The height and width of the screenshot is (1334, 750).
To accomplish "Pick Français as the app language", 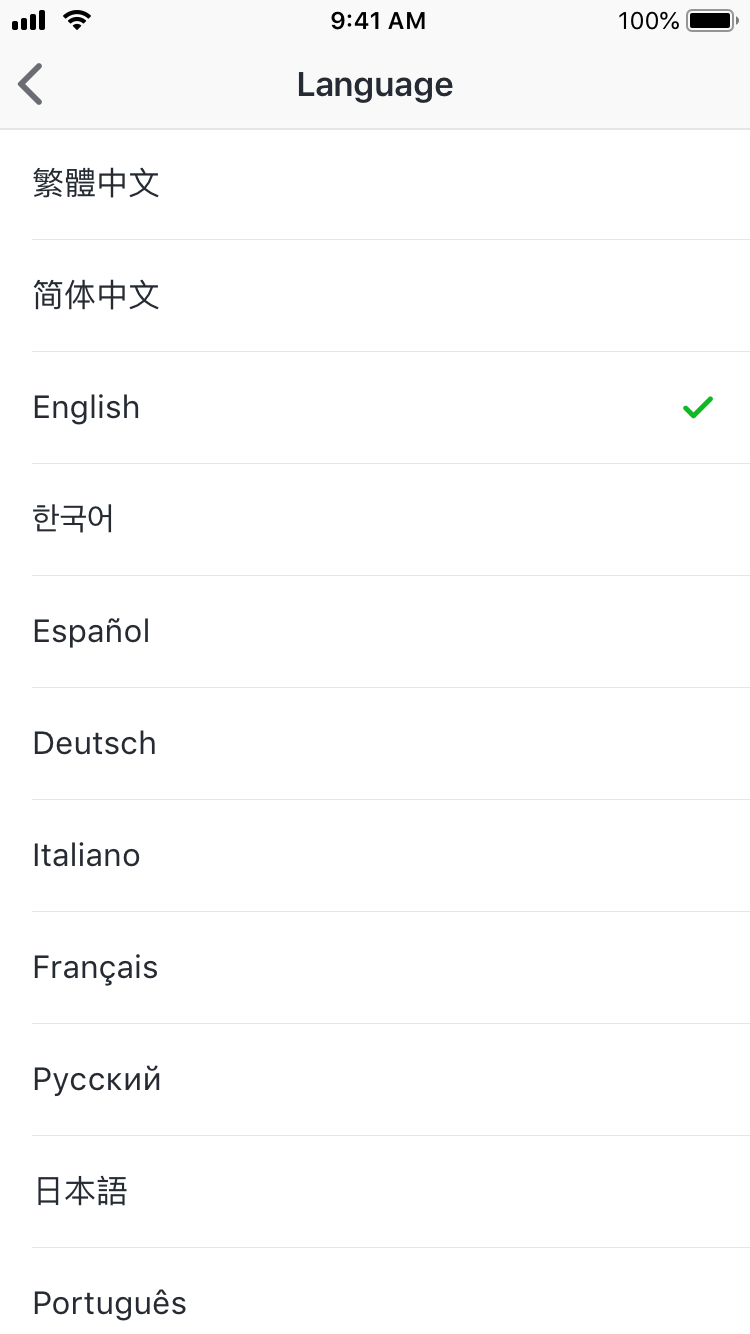I will 96,968.
